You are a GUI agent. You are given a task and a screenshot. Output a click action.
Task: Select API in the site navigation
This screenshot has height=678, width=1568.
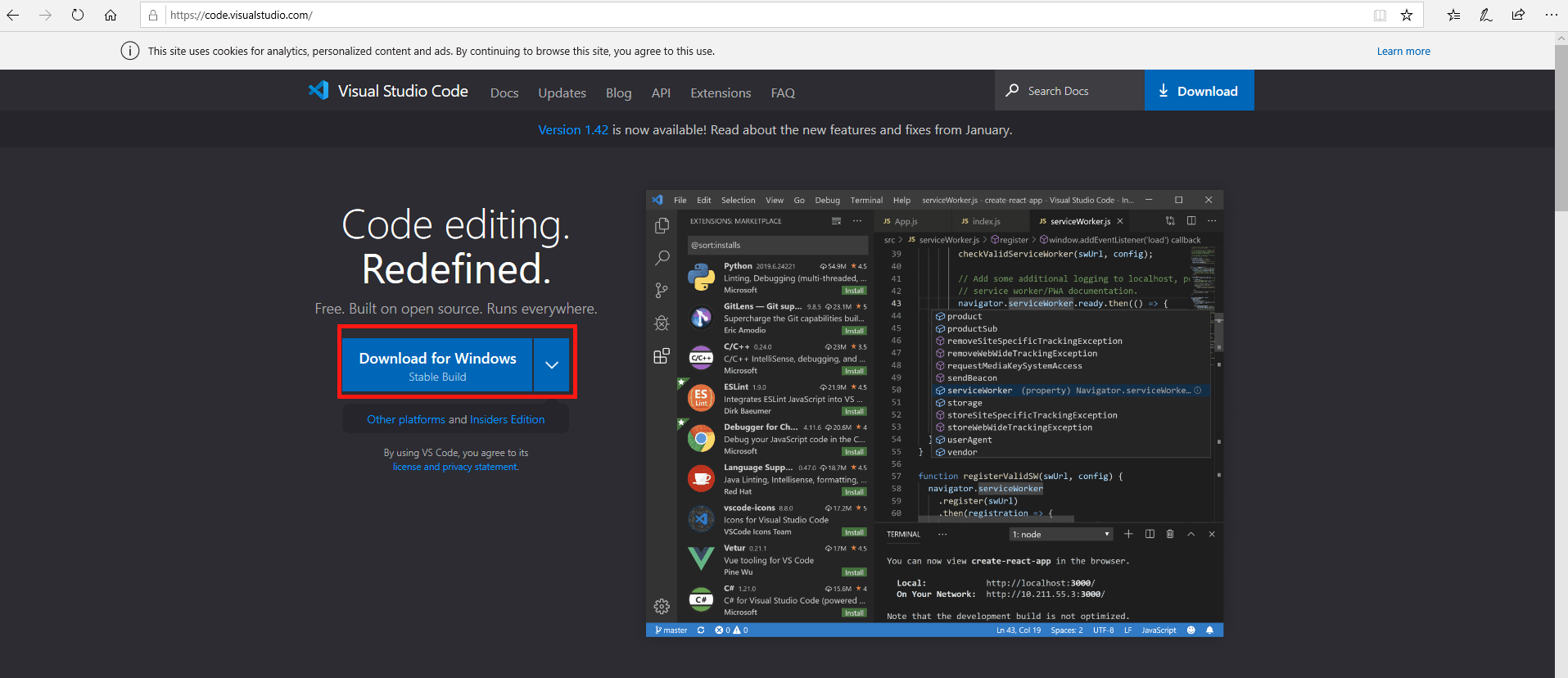point(661,93)
